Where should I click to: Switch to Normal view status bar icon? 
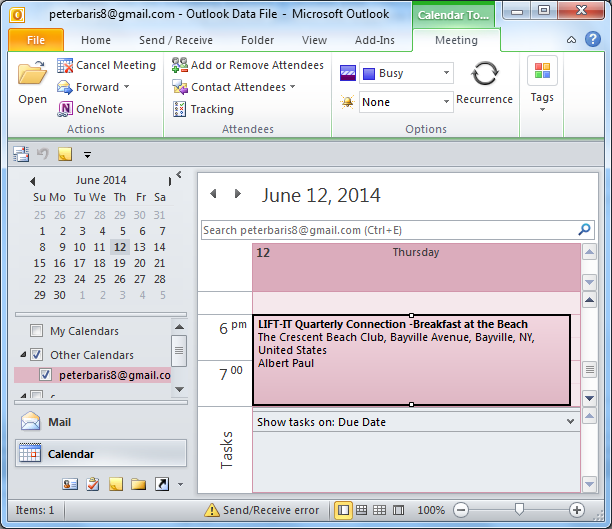tap(343, 510)
